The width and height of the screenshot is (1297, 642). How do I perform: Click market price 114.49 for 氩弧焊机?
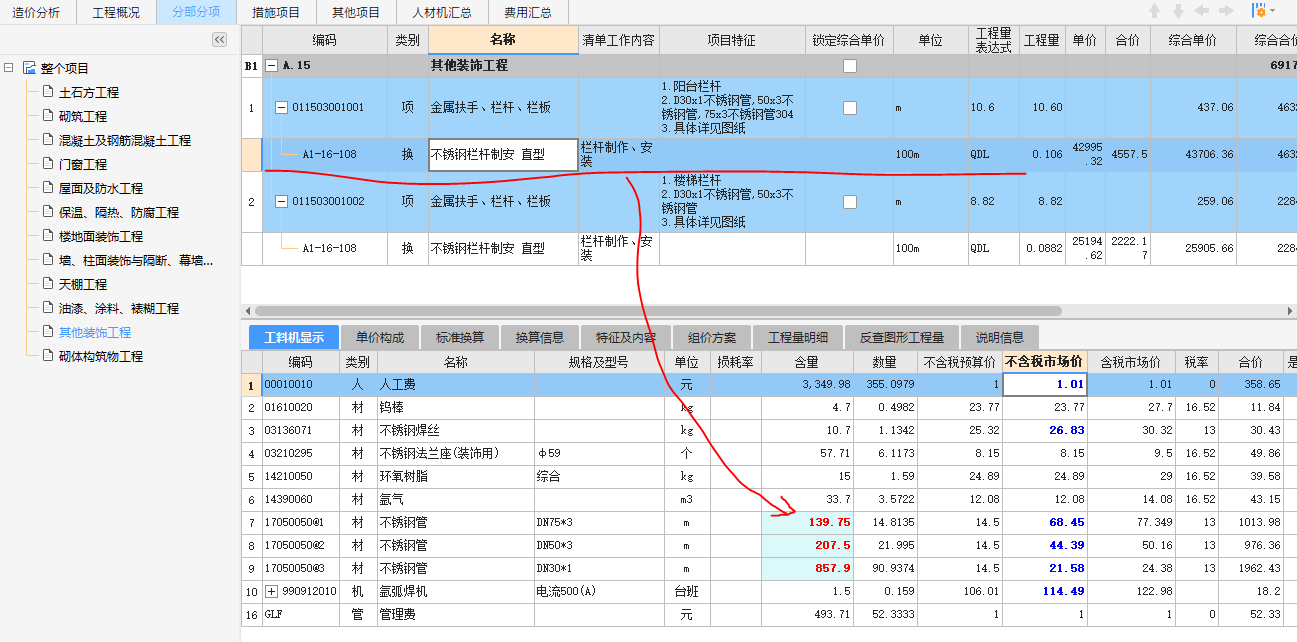(1045, 591)
